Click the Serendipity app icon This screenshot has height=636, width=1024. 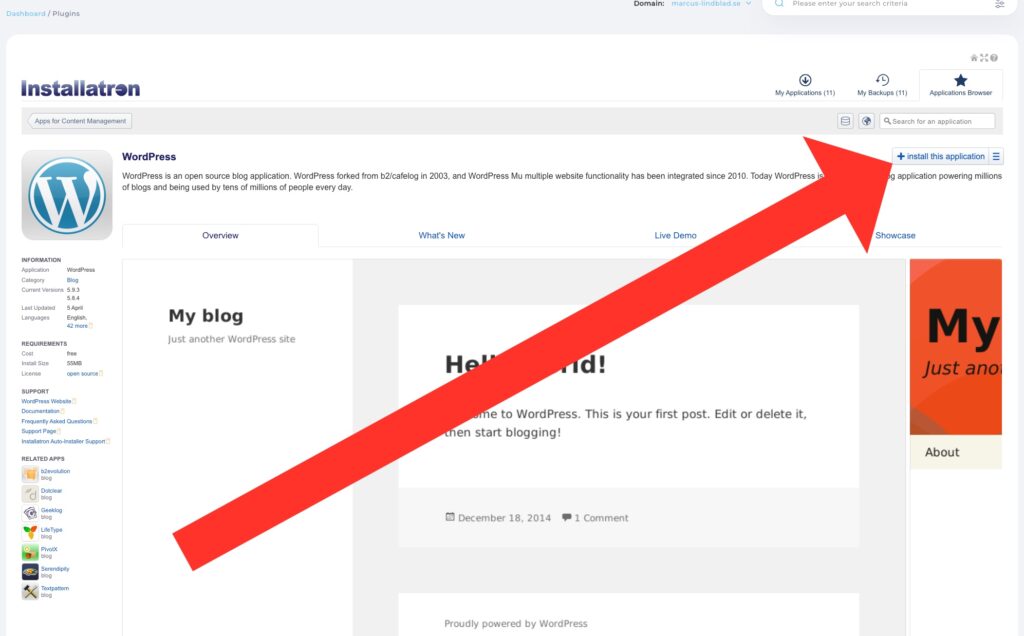click(x=30, y=572)
